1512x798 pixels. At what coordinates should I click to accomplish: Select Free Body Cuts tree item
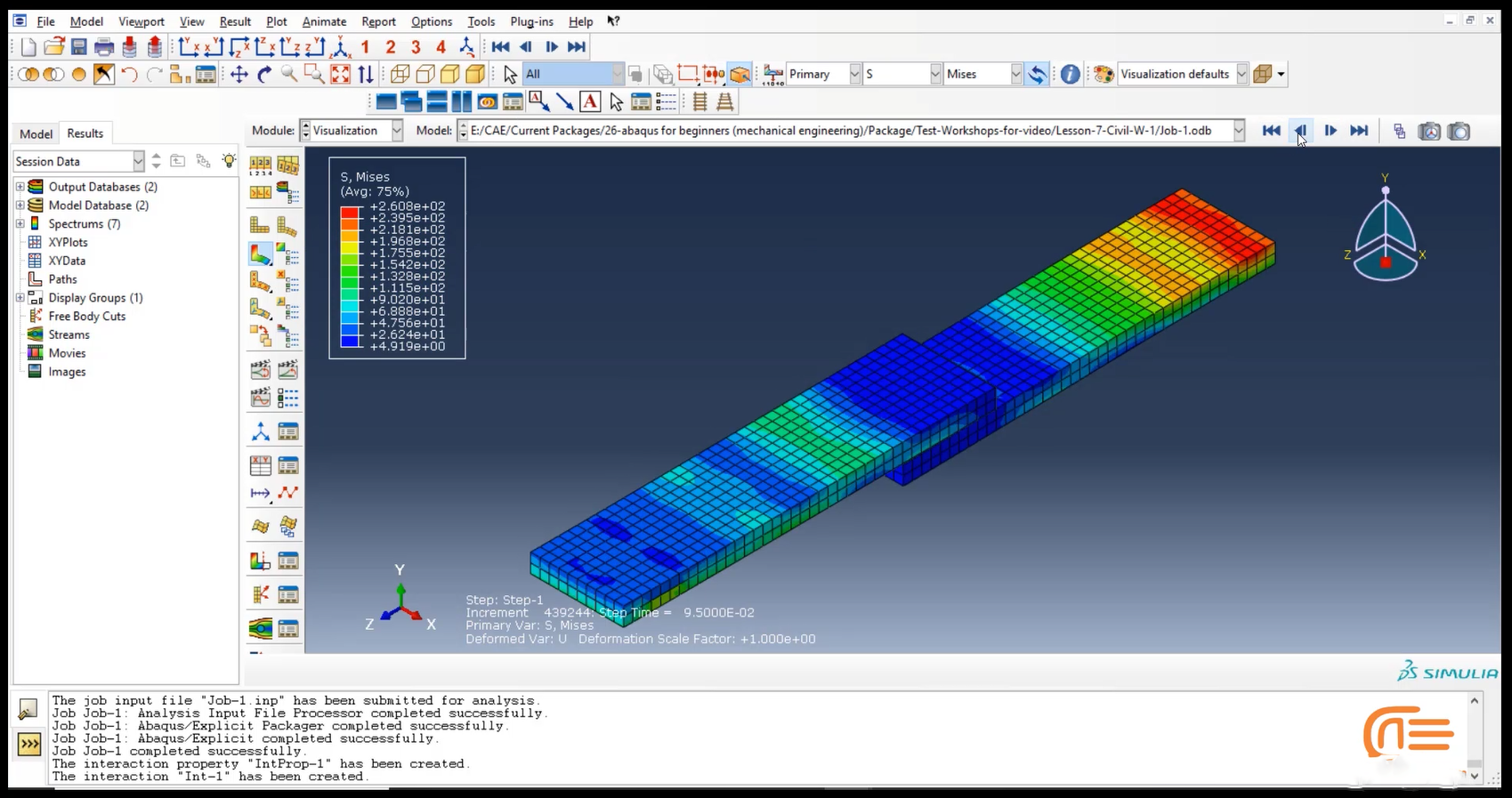tap(86, 317)
